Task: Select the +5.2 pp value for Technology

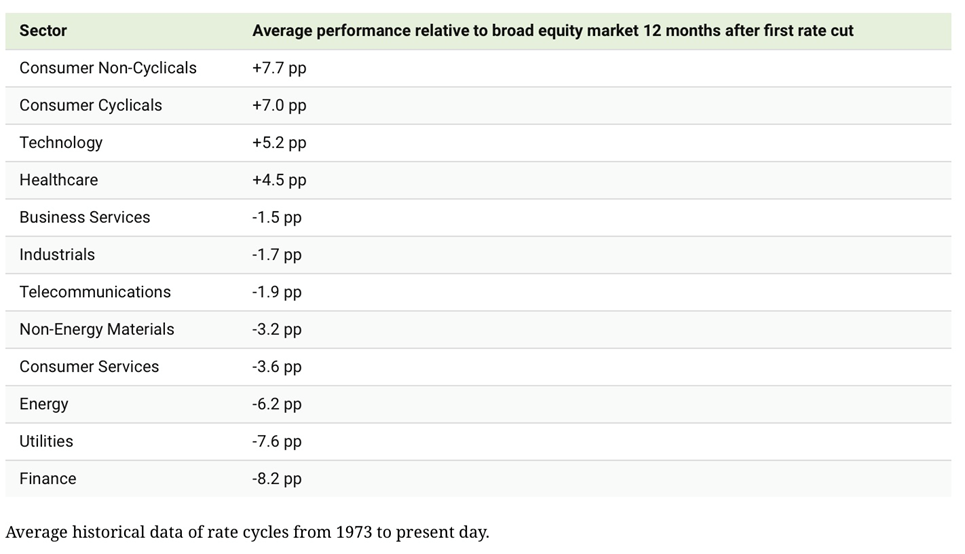Action: tap(279, 142)
